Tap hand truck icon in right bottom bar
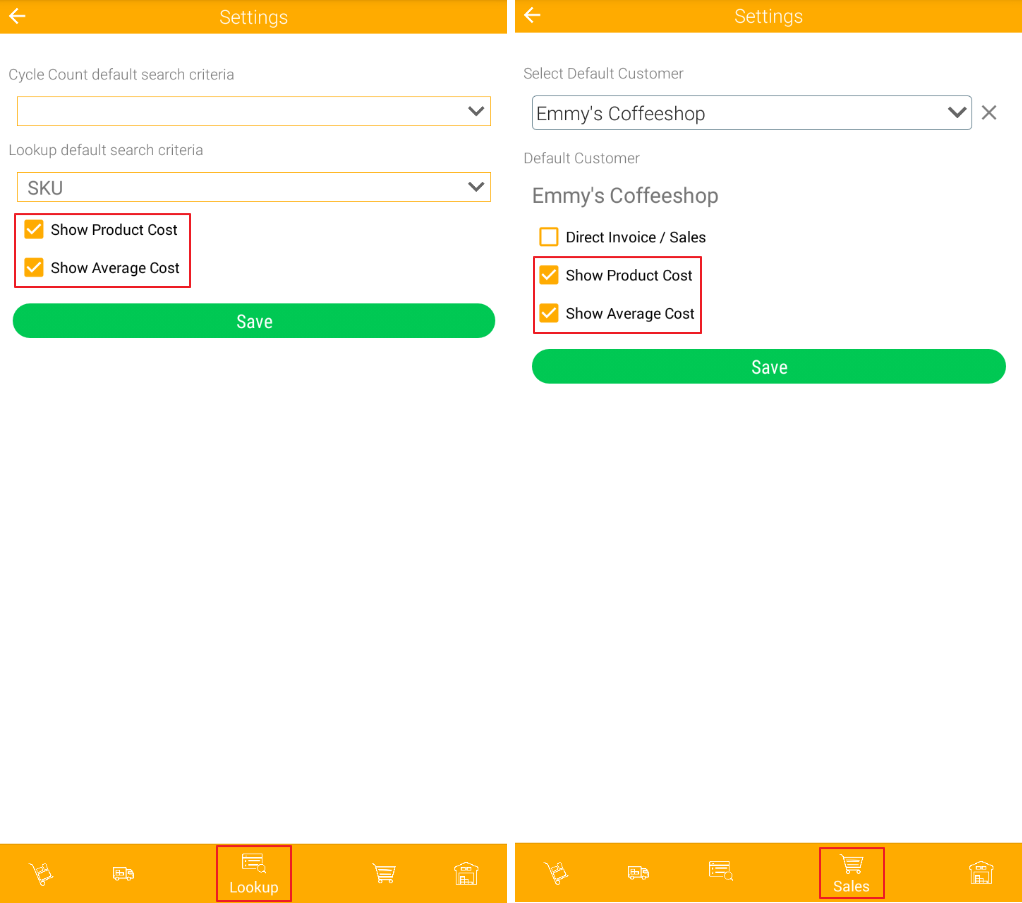Viewport: 1022px width, 903px height. pos(556,872)
